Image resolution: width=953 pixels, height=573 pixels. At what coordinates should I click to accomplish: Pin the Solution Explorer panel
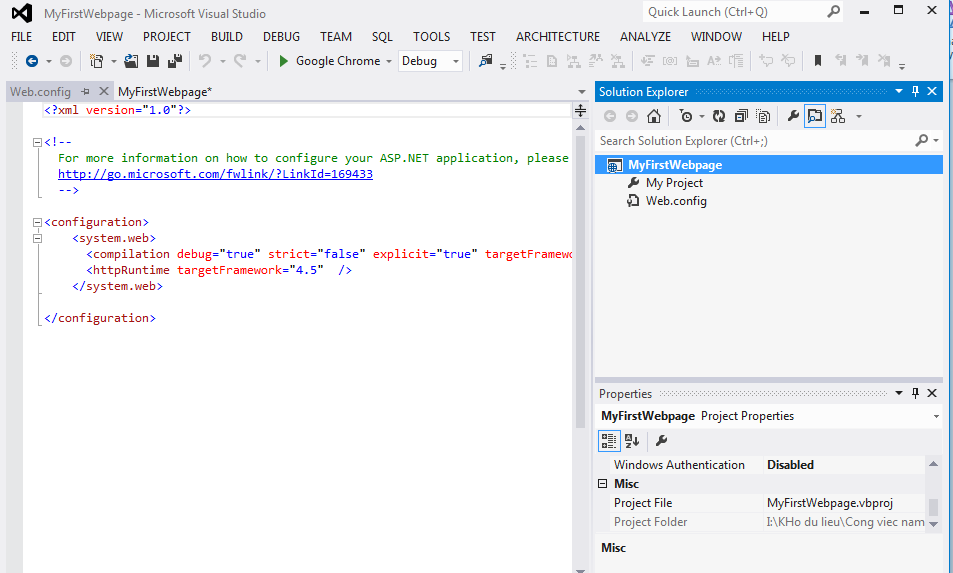click(915, 91)
